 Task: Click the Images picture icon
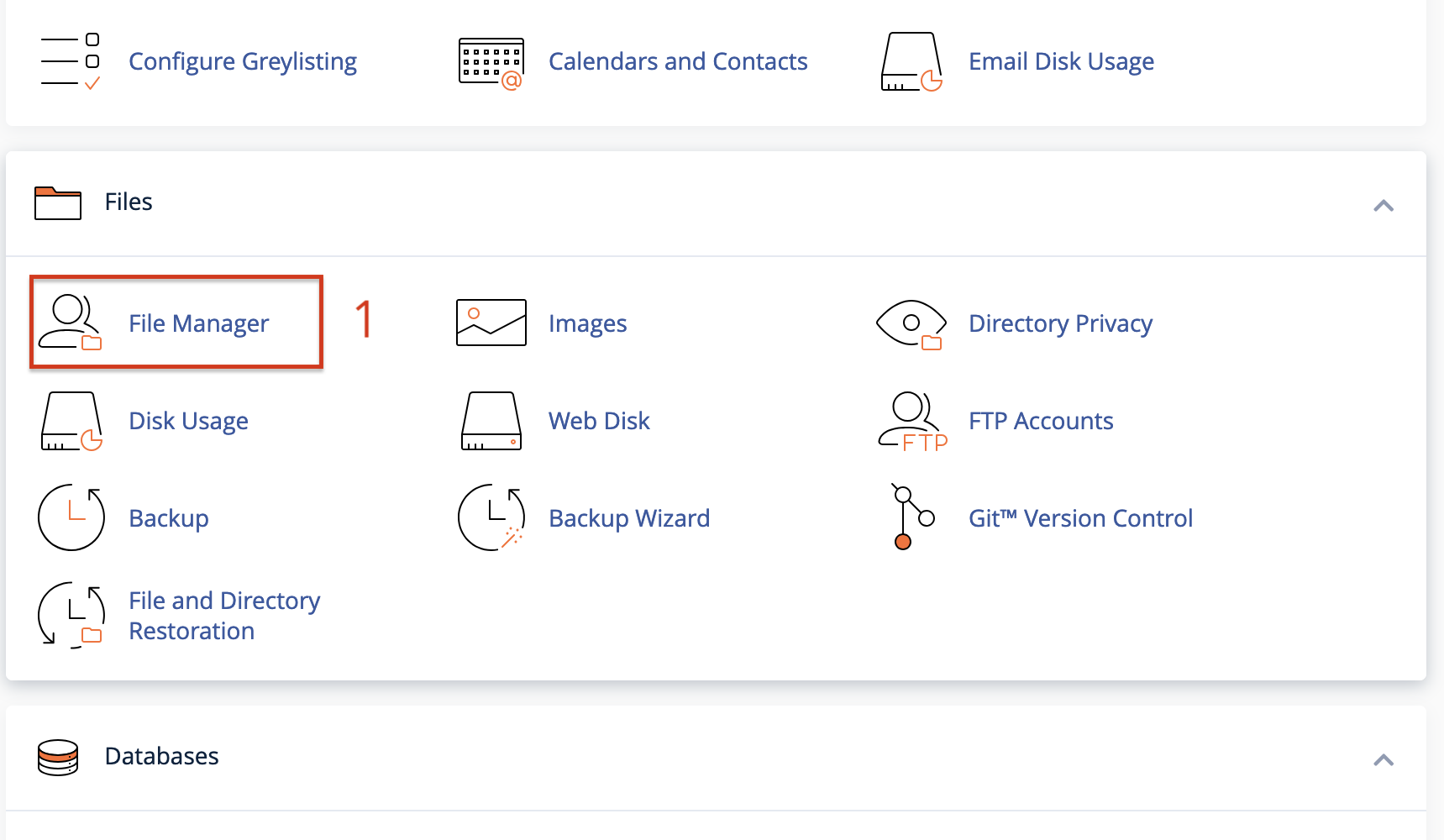click(x=491, y=323)
